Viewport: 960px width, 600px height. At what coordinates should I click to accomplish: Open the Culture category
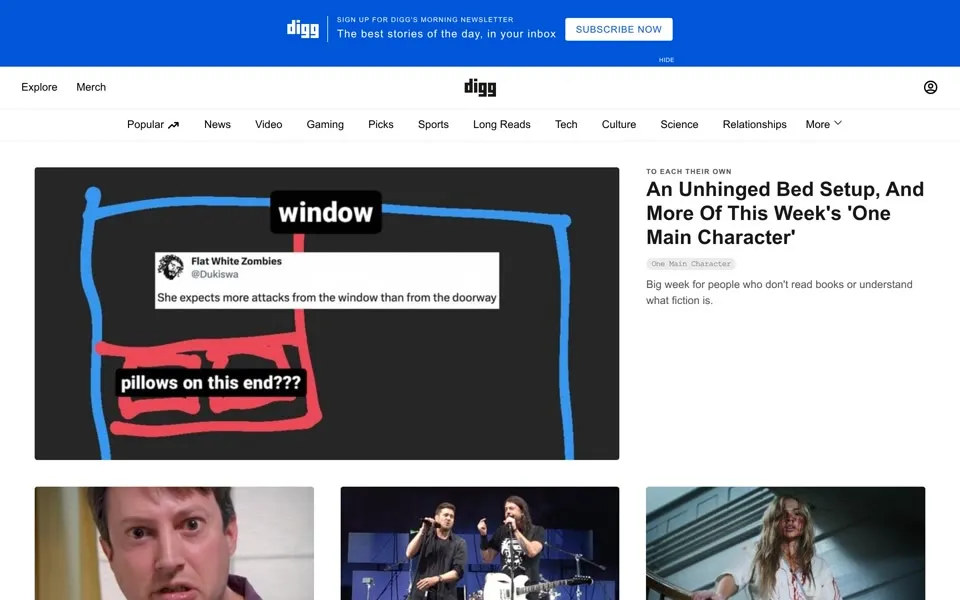[618, 124]
